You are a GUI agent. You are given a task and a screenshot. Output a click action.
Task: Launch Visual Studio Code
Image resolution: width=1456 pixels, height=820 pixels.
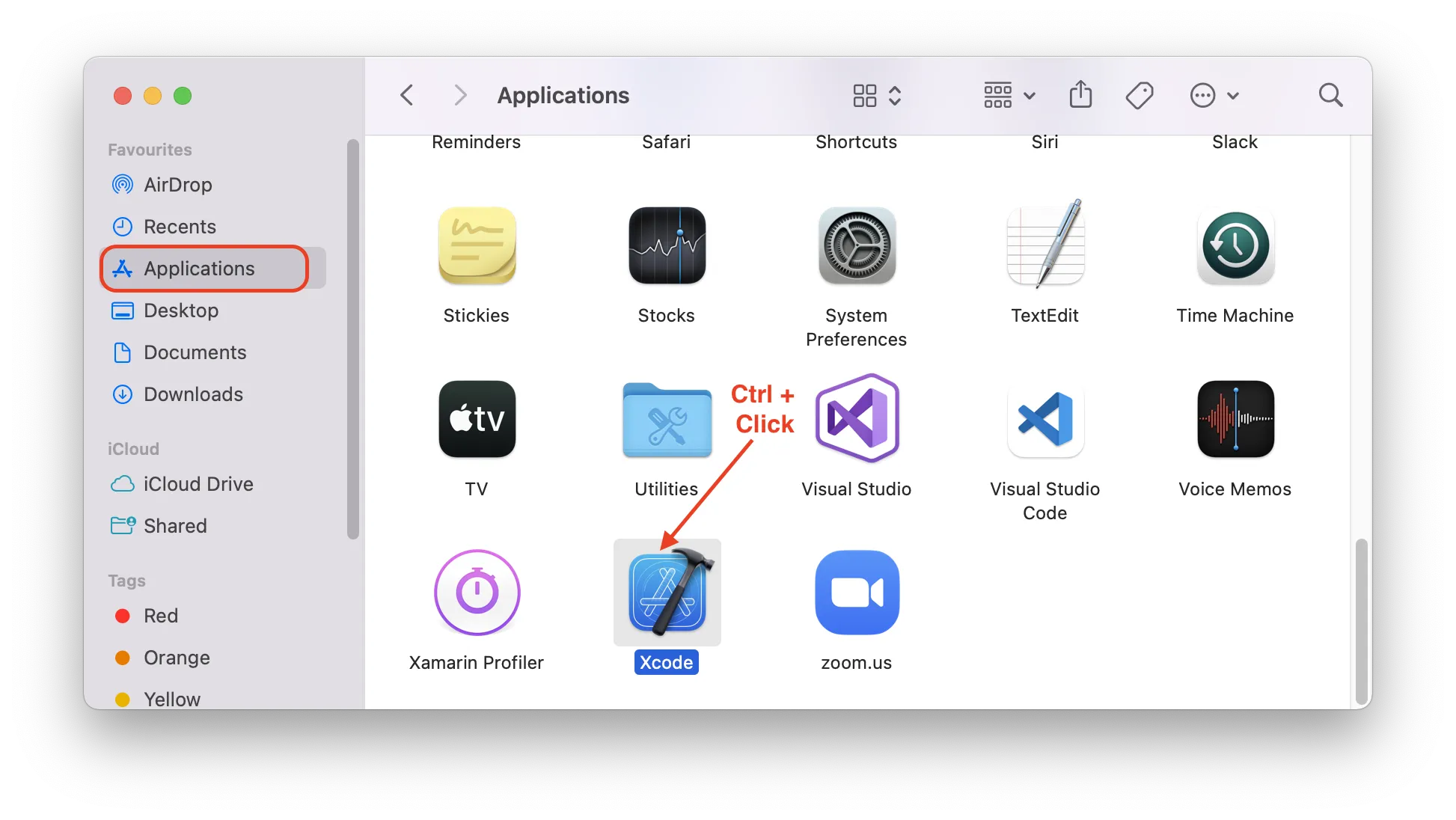[x=1044, y=420]
